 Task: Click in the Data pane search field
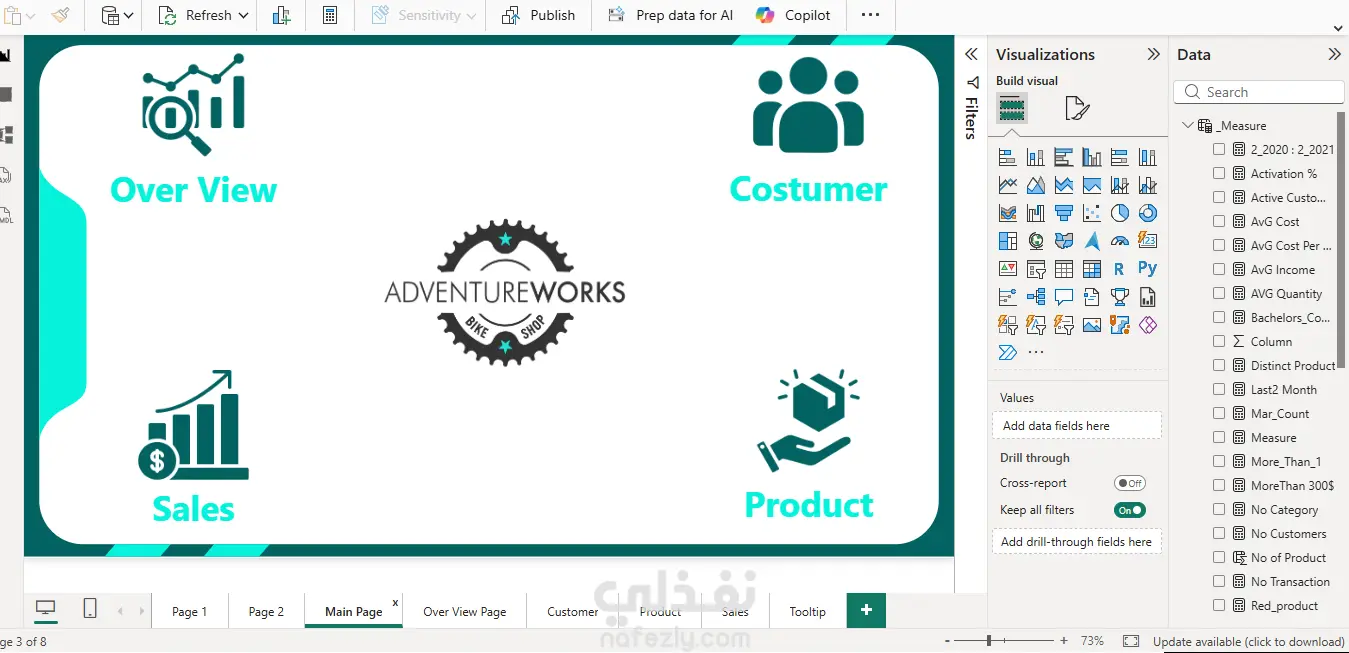pos(1259,92)
